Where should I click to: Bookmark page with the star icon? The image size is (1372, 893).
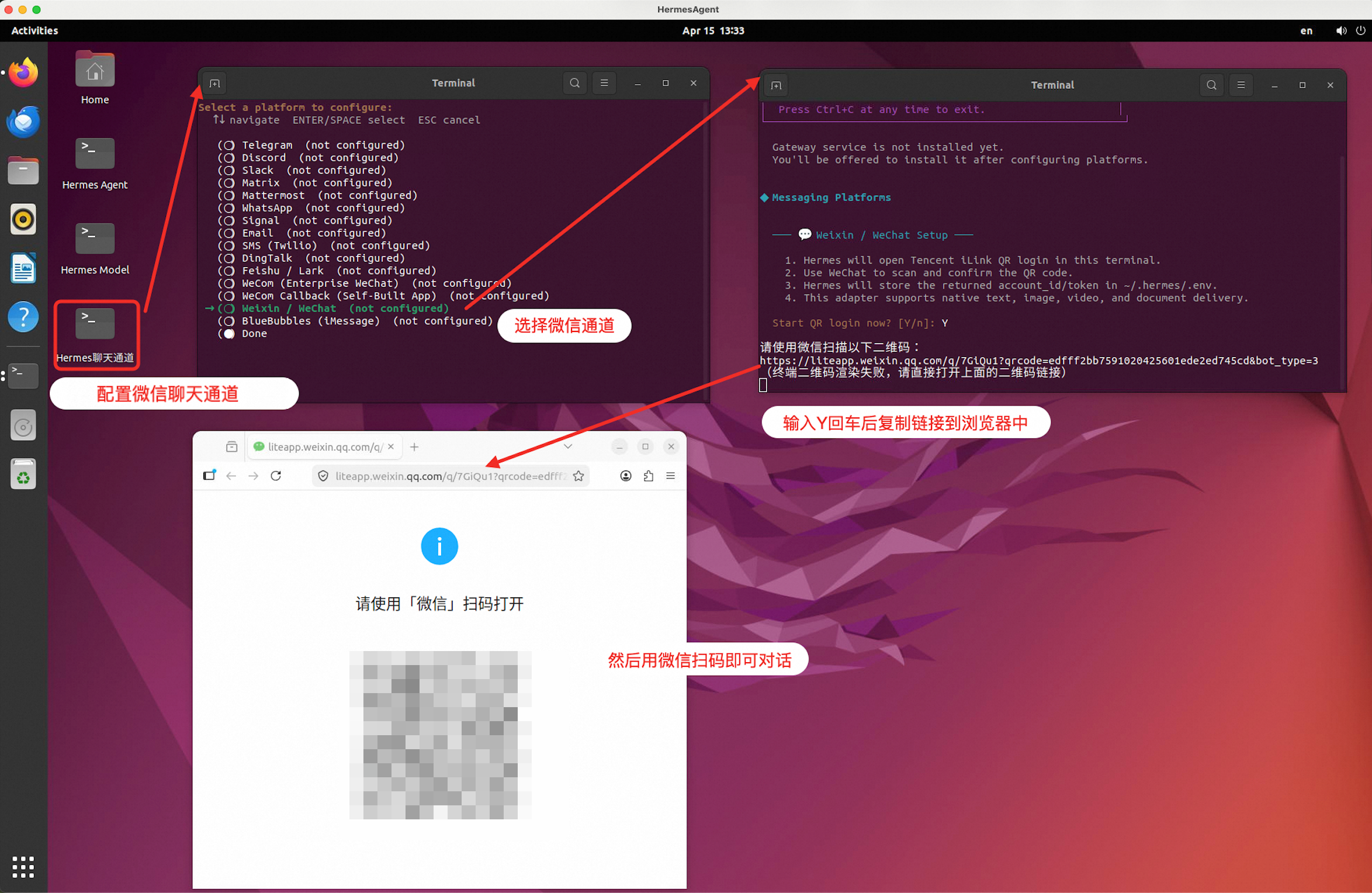coord(578,476)
